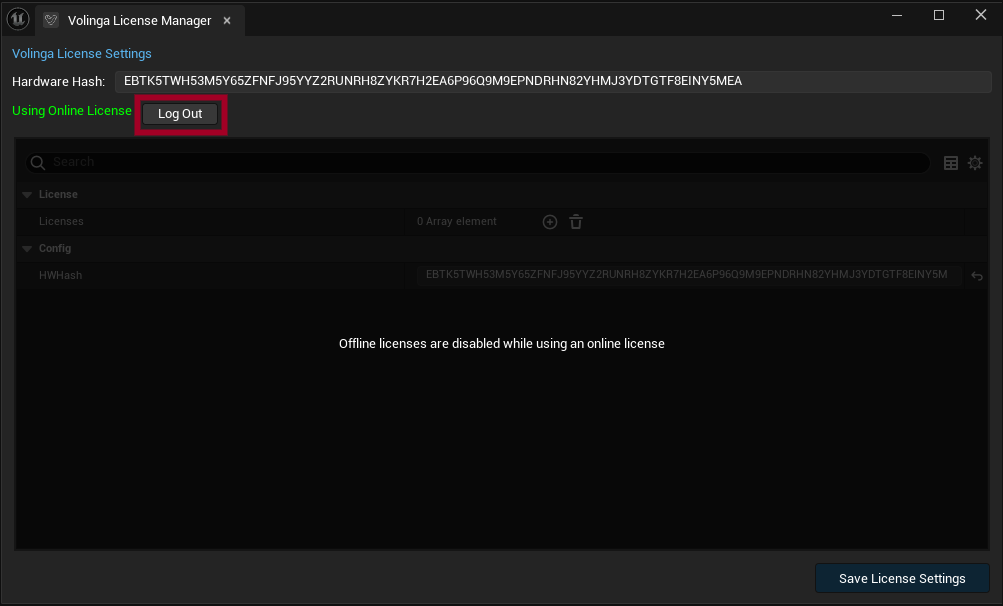Select the Licenses property row
This screenshot has height=606, width=1003.
200,222
